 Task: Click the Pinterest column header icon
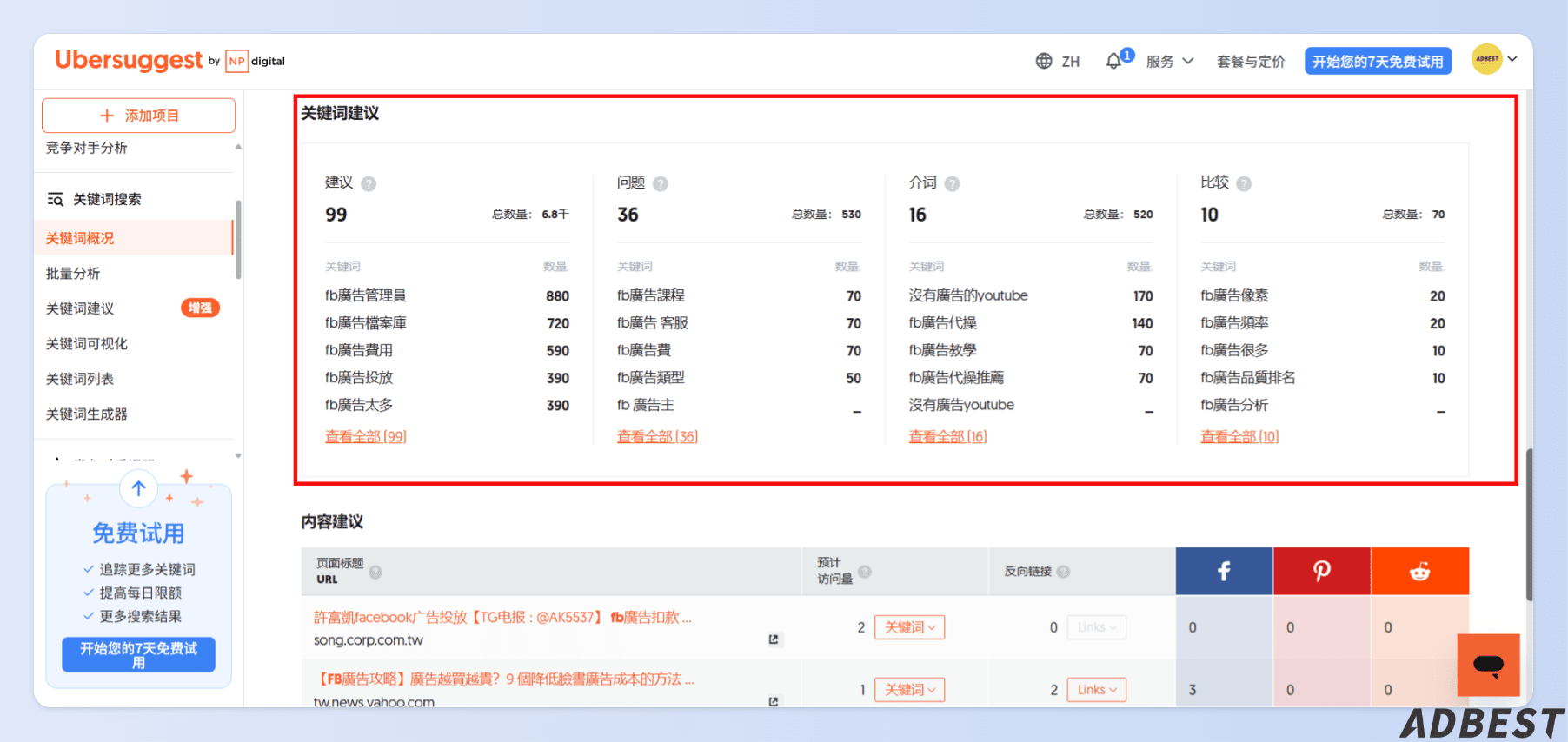point(1322,571)
